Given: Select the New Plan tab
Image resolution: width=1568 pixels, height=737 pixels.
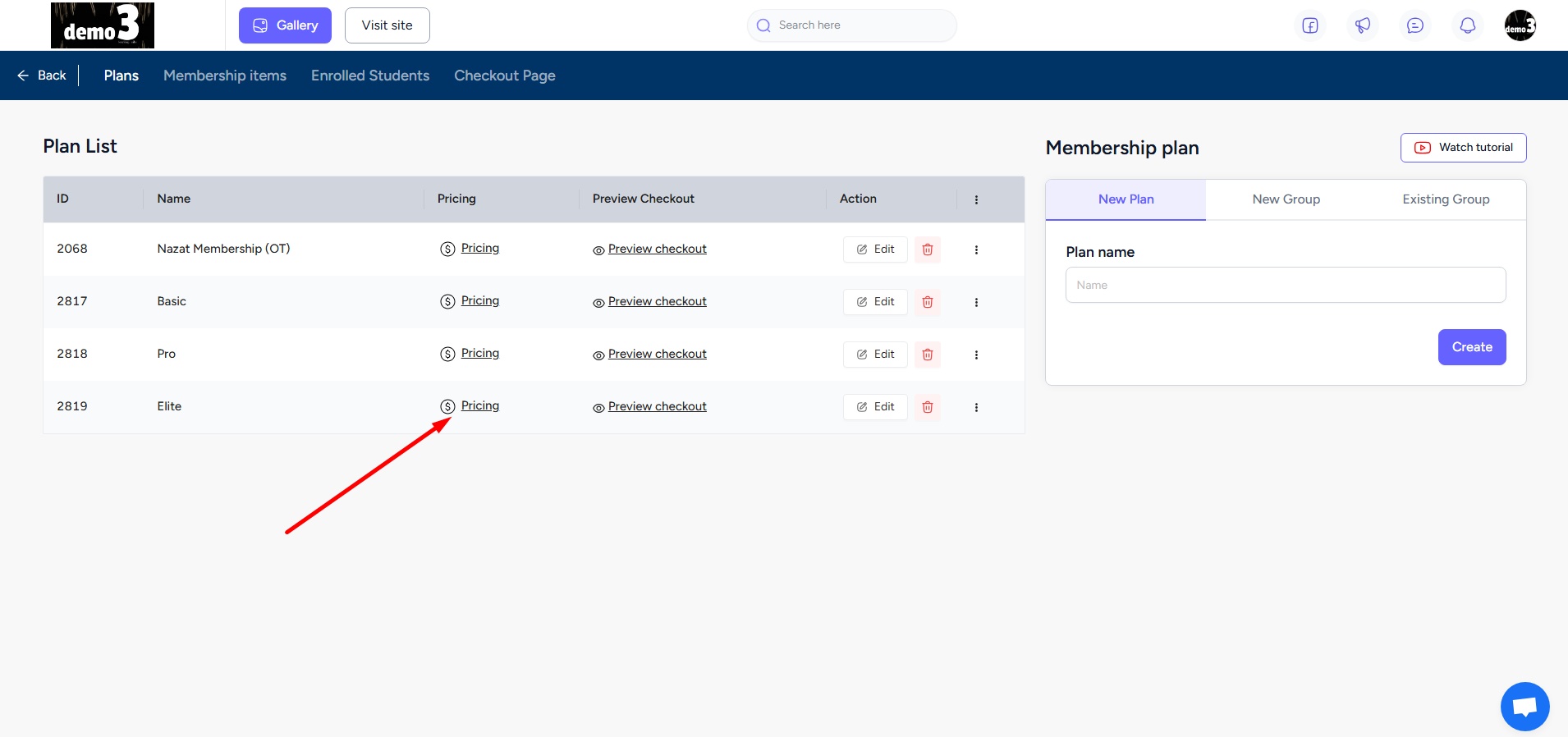Looking at the screenshot, I should pos(1126,199).
